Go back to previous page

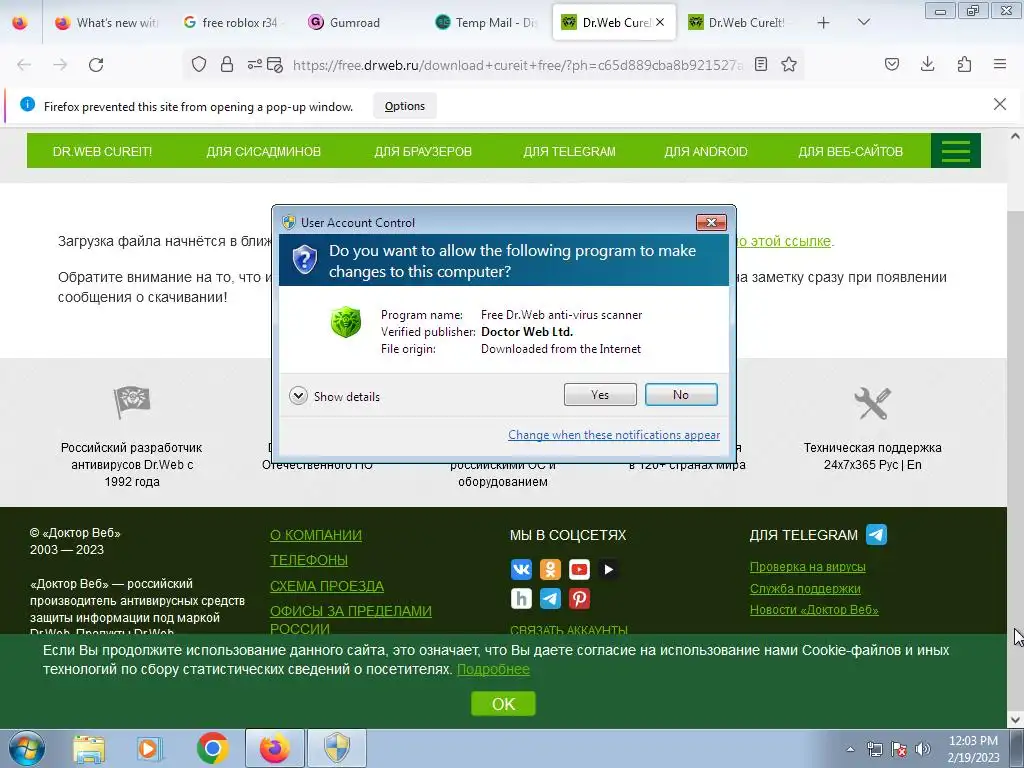point(24,65)
